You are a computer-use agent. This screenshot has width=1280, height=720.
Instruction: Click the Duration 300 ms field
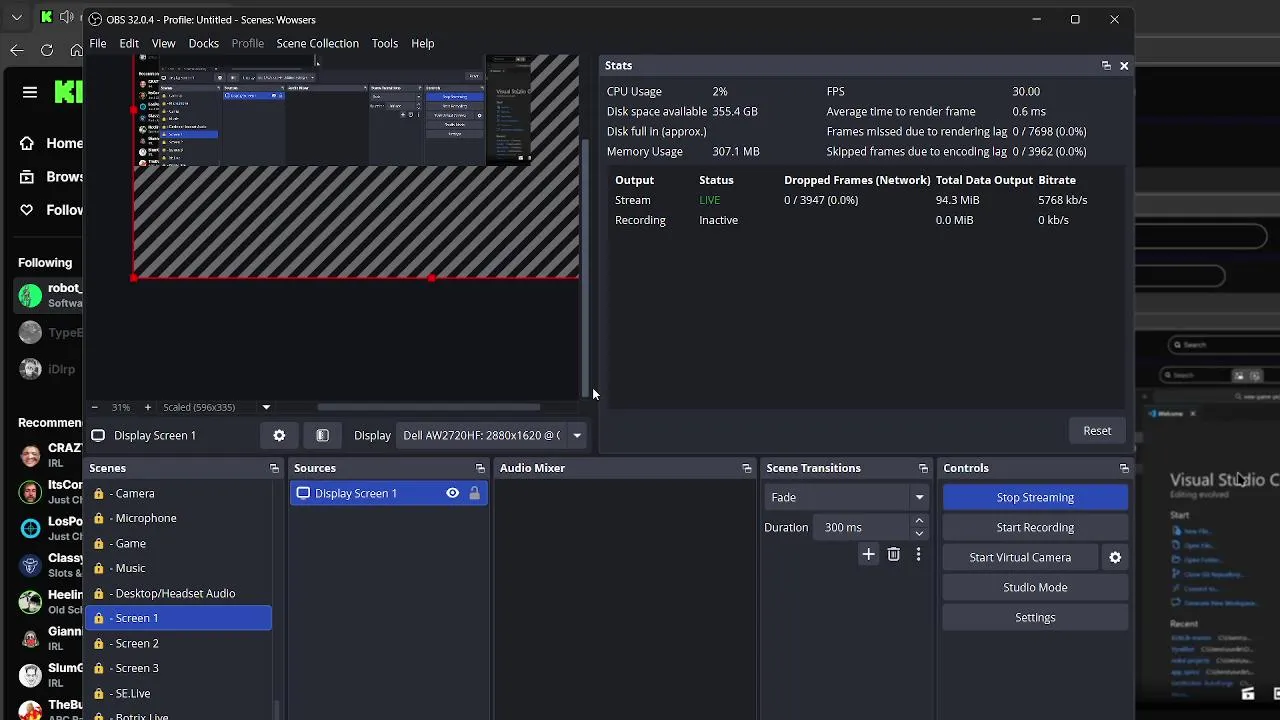pos(862,527)
